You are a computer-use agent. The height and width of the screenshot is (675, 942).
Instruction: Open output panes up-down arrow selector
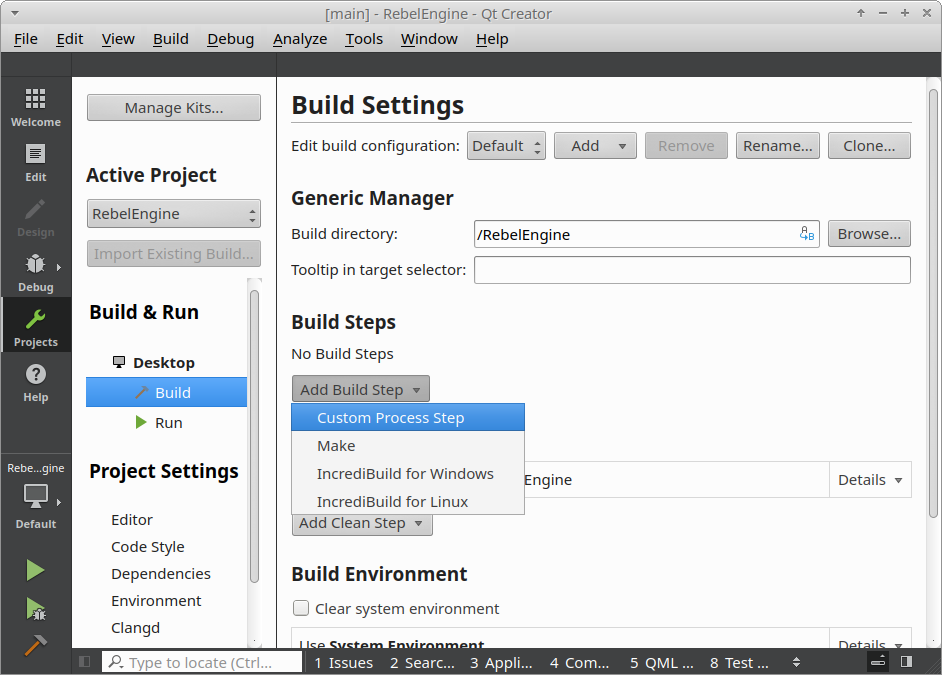[x=796, y=662]
